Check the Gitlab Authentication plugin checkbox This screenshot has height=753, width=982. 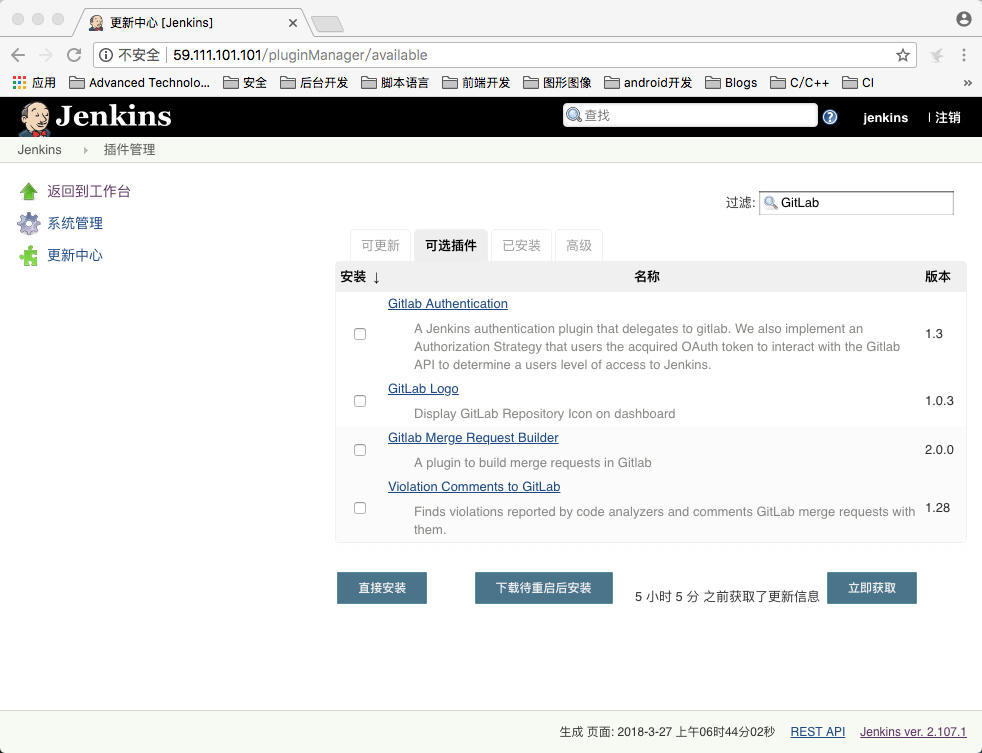point(359,334)
